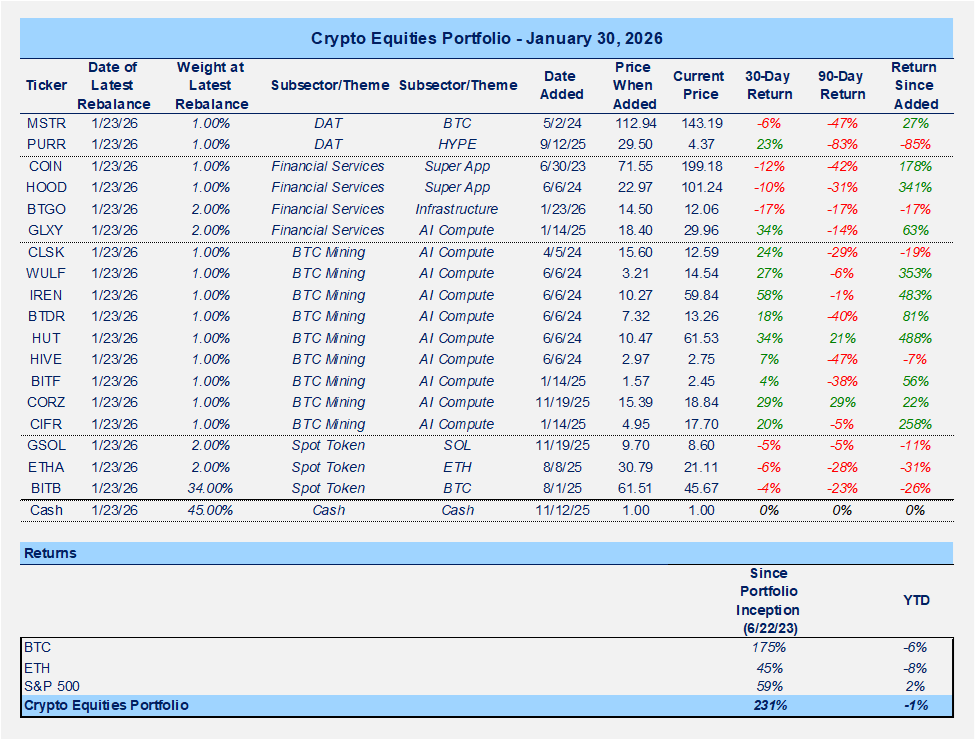975x740 pixels.
Task: Select the HOOD ticker cell
Action: pos(46,188)
